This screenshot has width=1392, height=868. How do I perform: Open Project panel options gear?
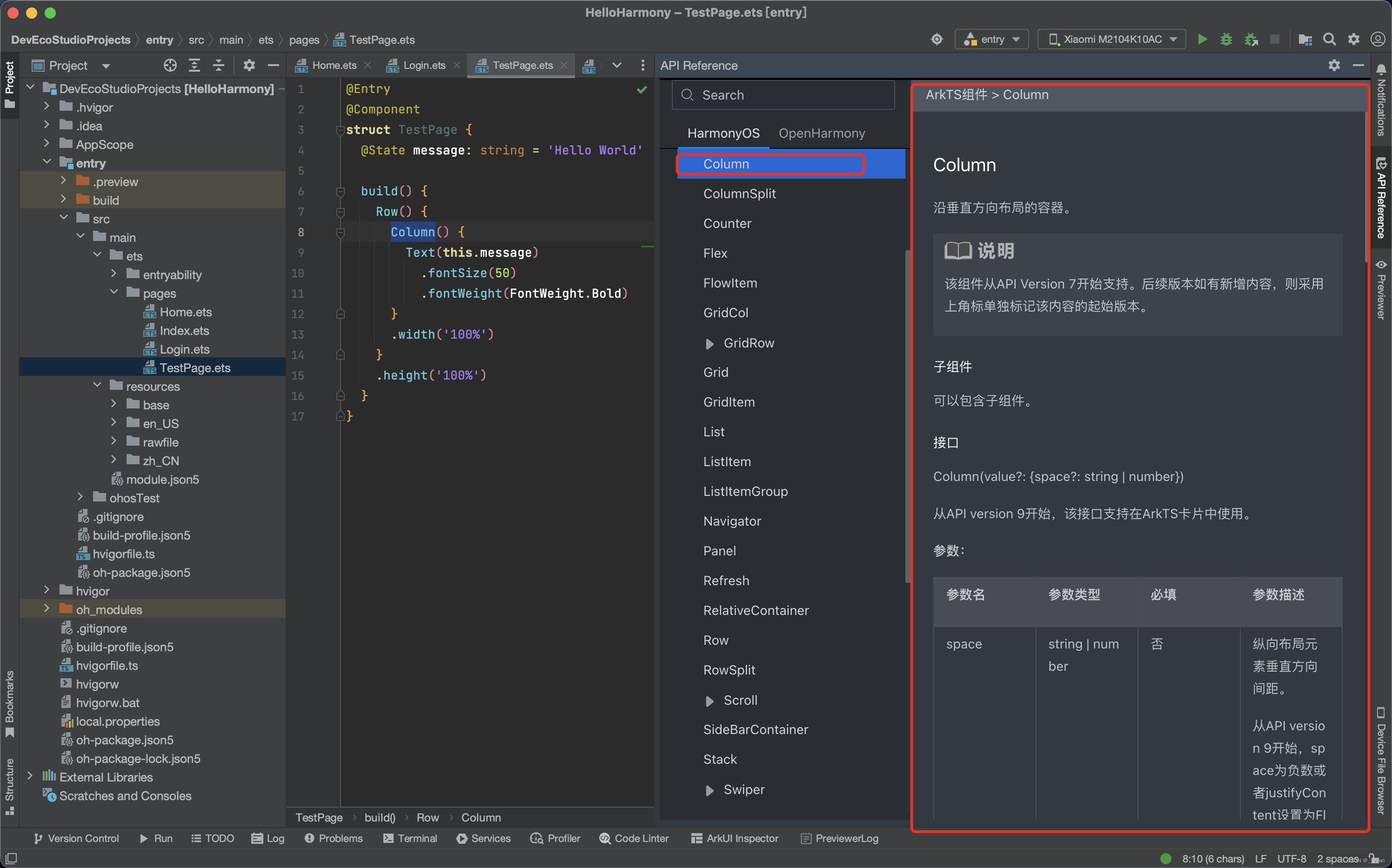click(x=249, y=66)
